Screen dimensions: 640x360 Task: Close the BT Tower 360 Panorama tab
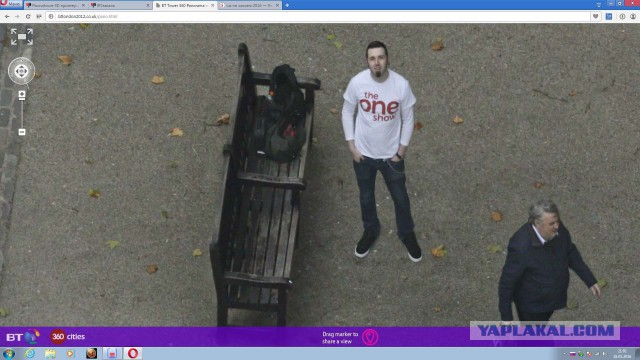coord(212,5)
